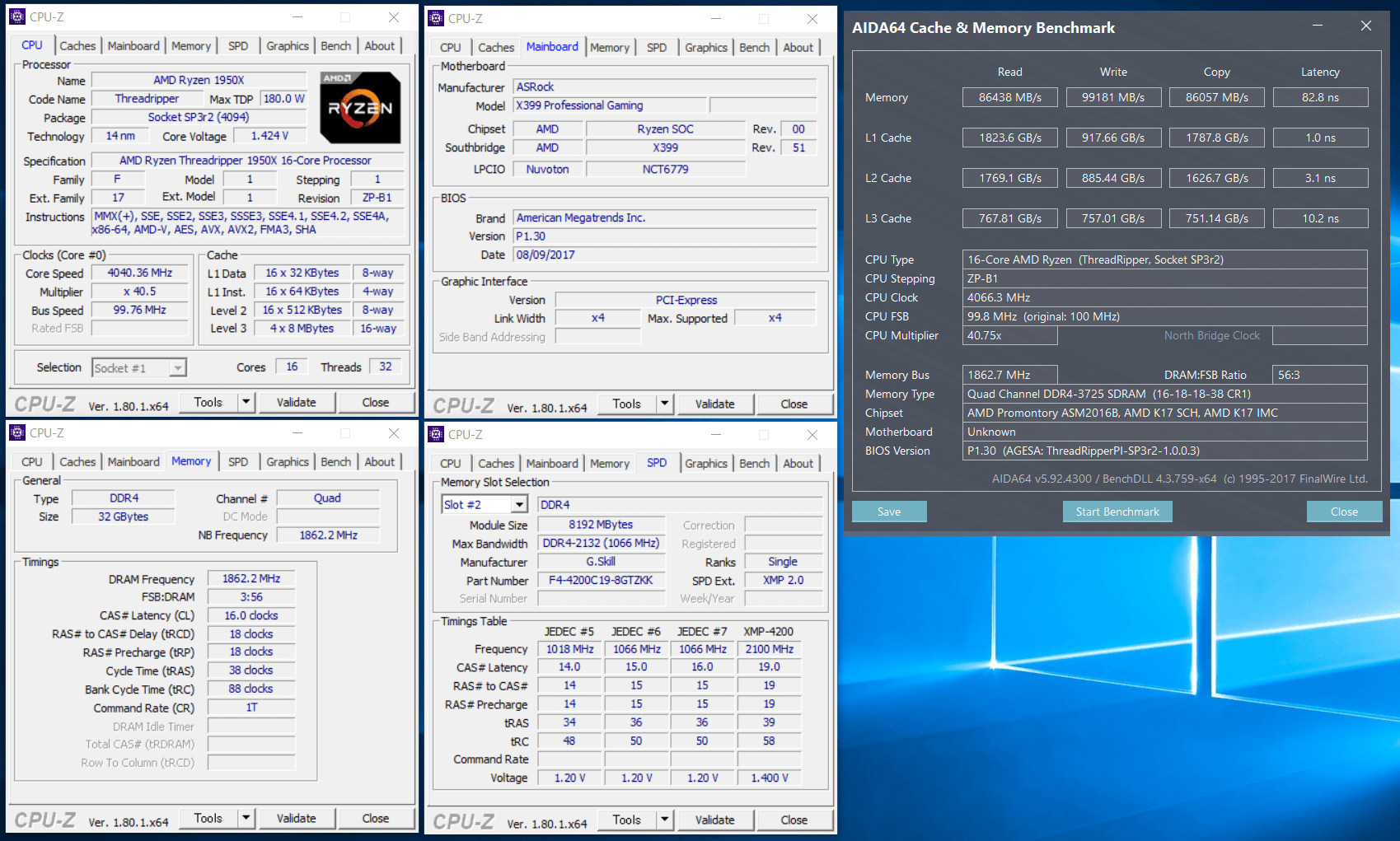Click the SPD Ext. XMP 2.0 value

coord(783,580)
